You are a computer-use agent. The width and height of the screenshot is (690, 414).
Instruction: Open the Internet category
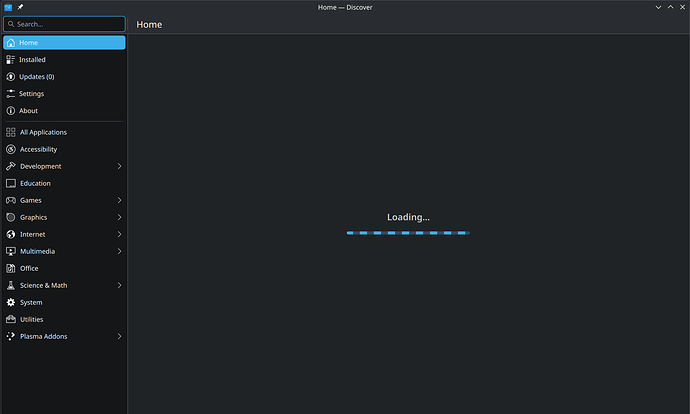(32, 234)
